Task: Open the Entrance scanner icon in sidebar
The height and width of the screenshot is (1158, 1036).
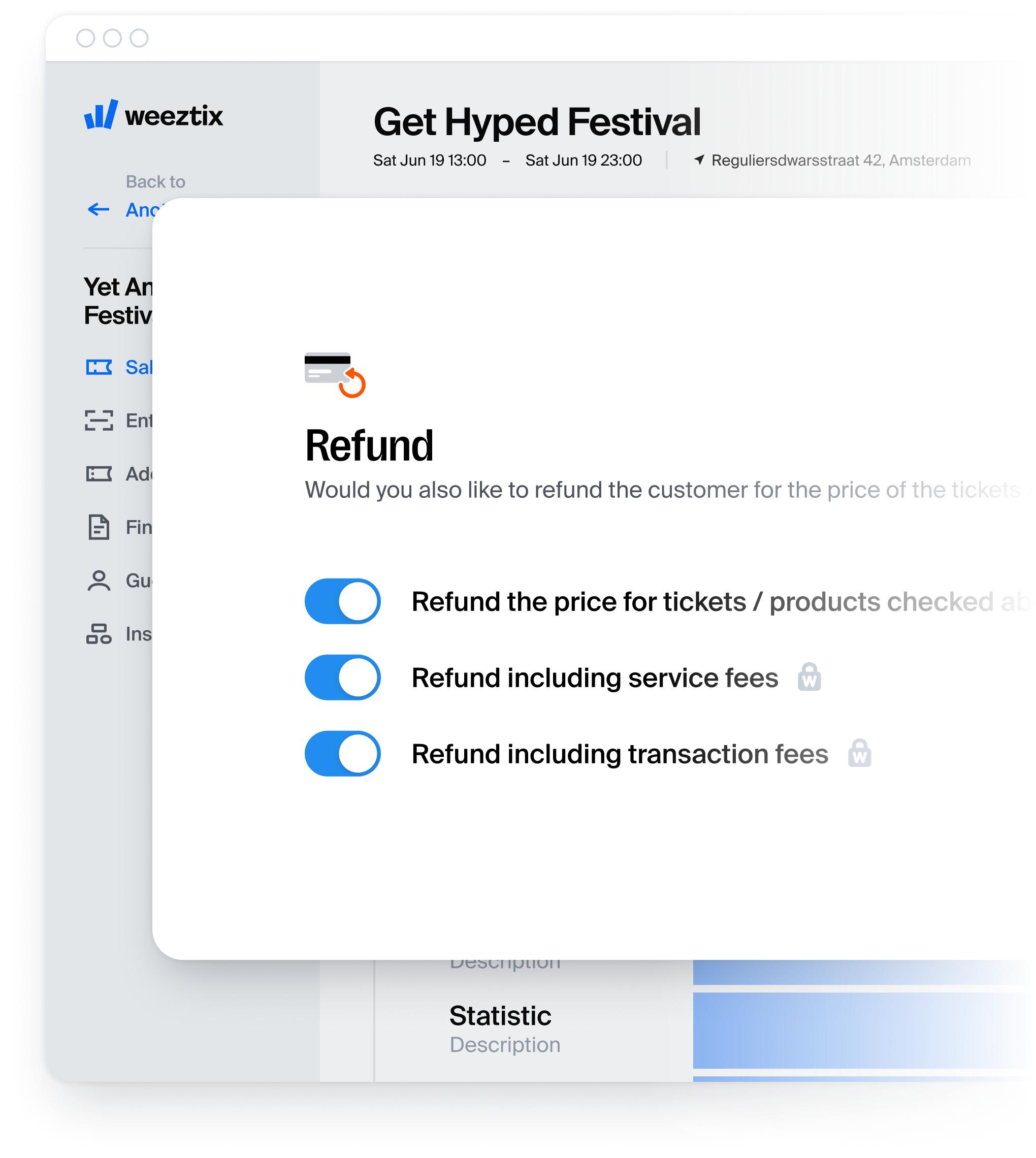Action: tap(99, 420)
